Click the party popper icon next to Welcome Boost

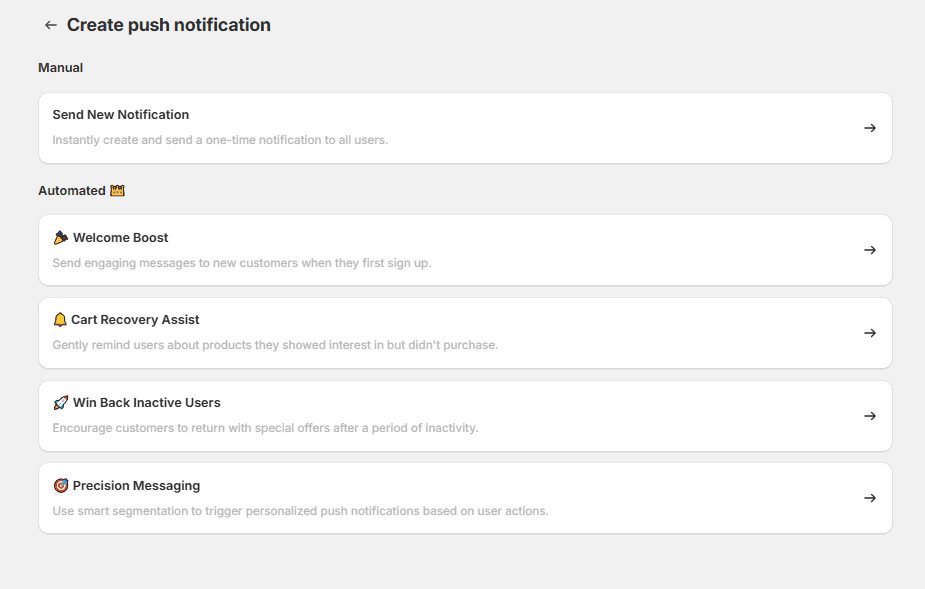click(60, 237)
